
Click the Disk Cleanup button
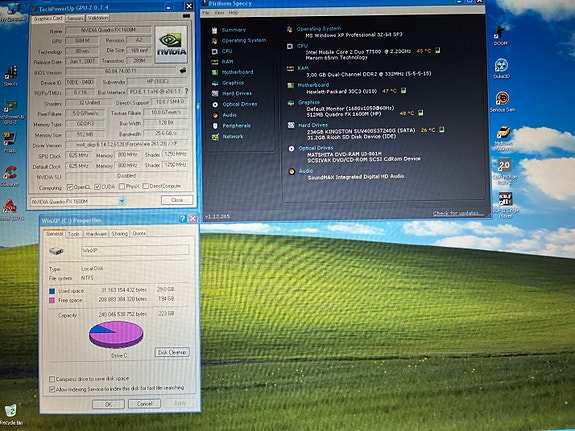point(172,352)
